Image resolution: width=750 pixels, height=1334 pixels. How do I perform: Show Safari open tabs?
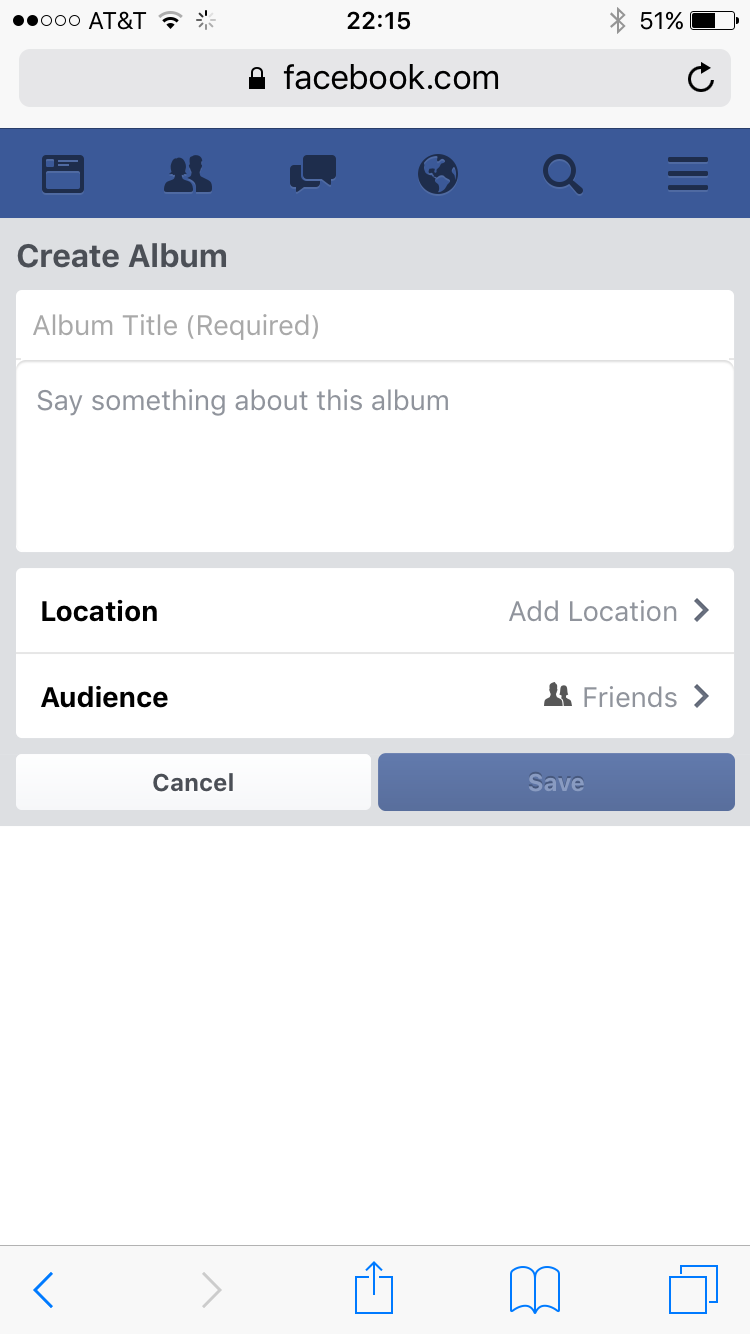point(692,1288)
